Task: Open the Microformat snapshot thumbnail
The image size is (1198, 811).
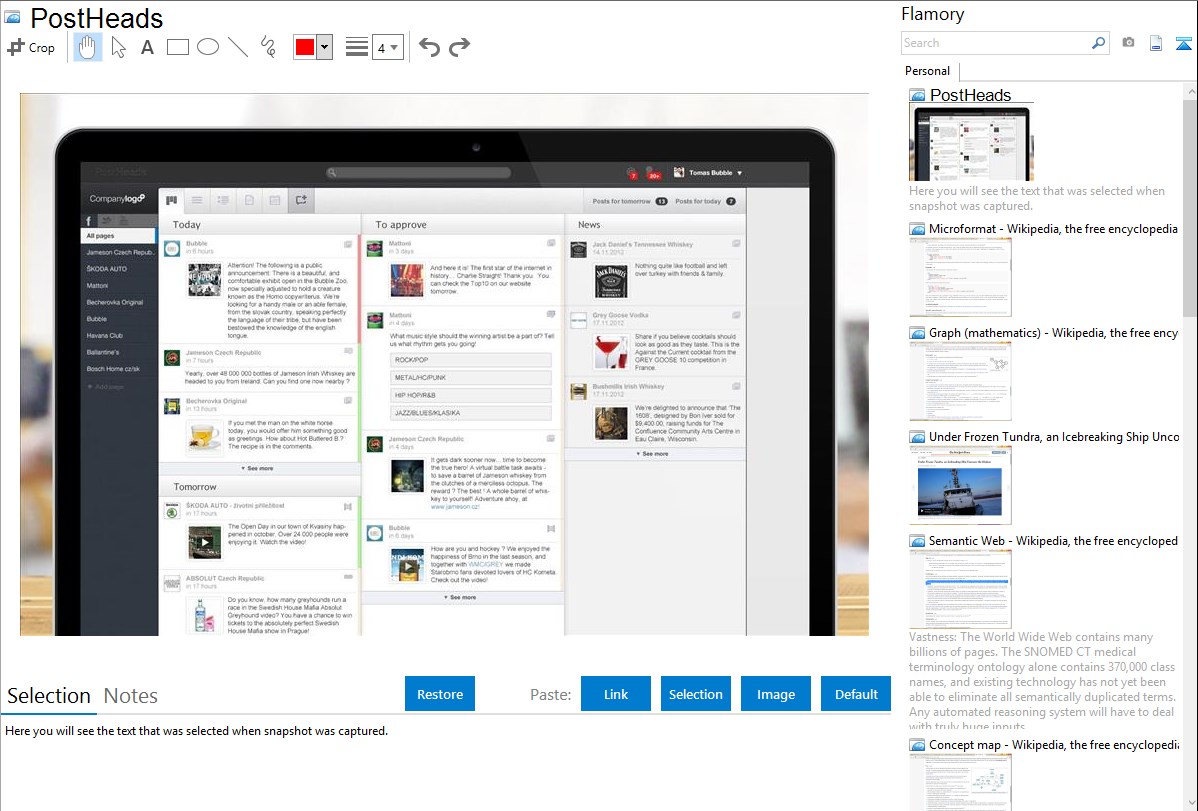Action: coord(960,277)
